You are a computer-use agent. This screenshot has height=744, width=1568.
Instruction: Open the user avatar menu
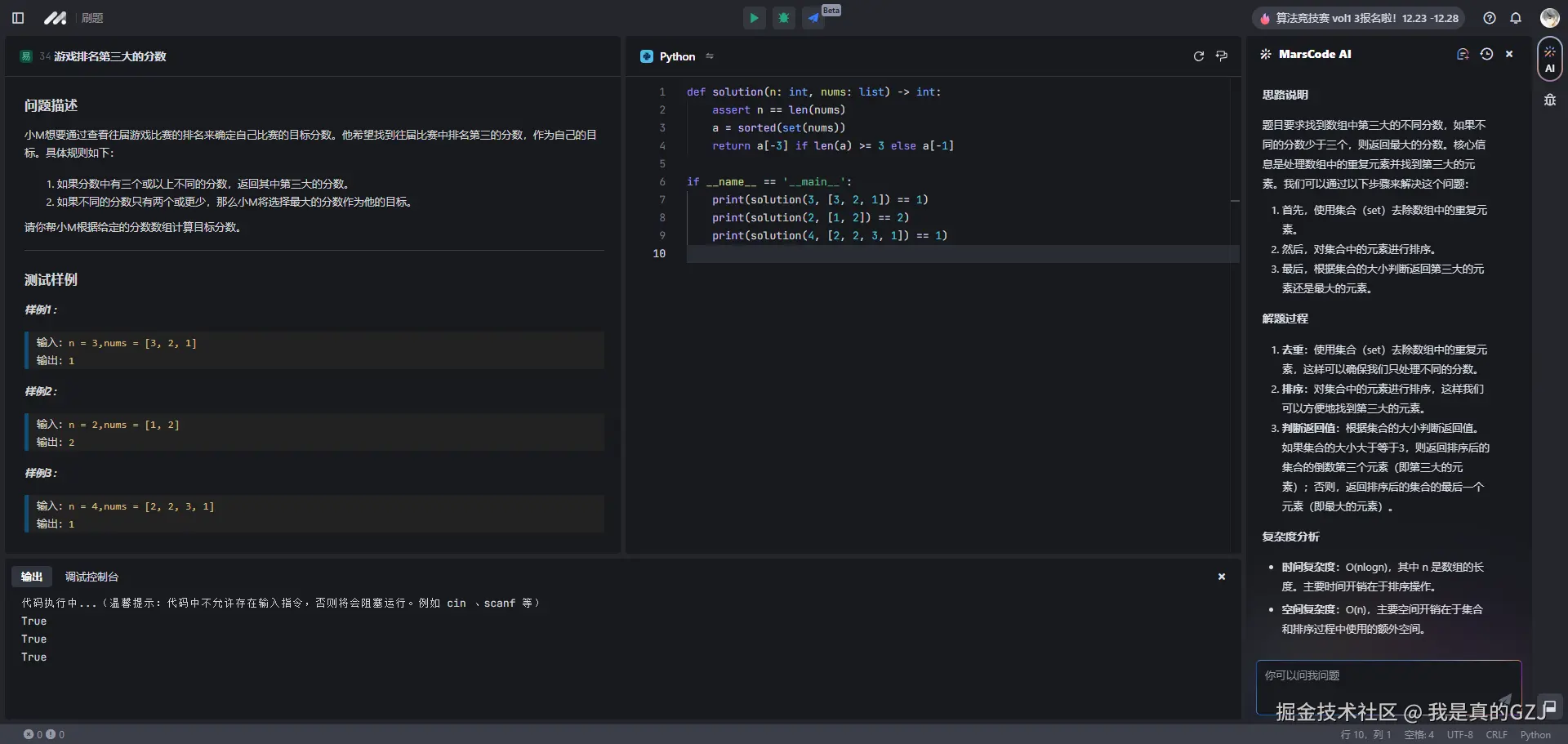pos(1549,18)
